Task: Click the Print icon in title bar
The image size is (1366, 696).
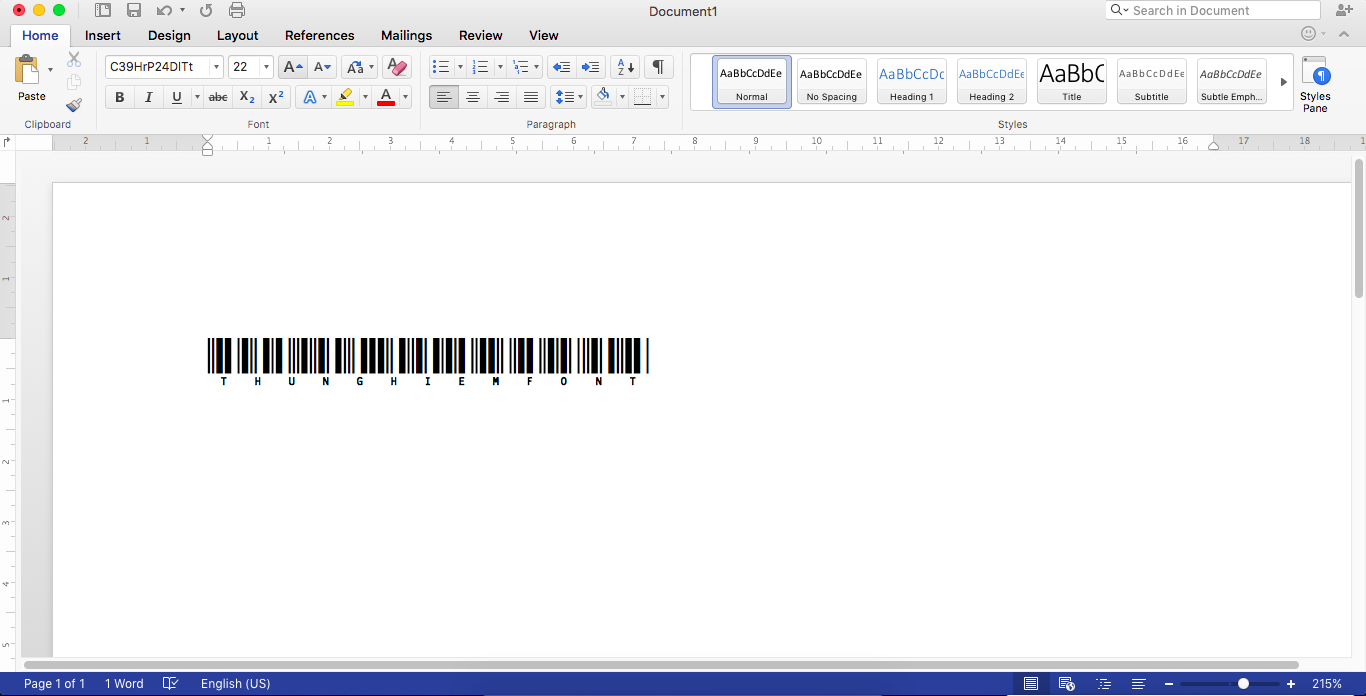Action: coord(237,11)
